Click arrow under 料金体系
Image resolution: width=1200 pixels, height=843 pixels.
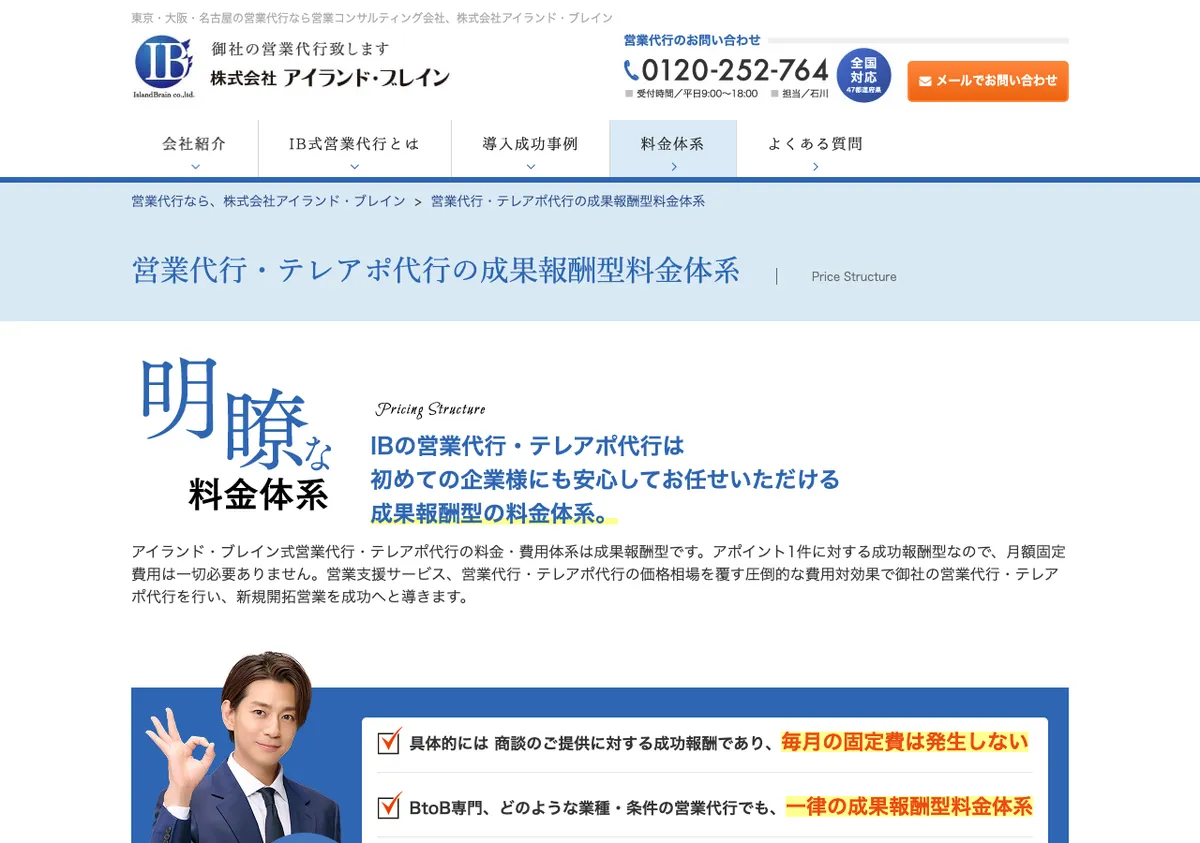pos(674,167)
